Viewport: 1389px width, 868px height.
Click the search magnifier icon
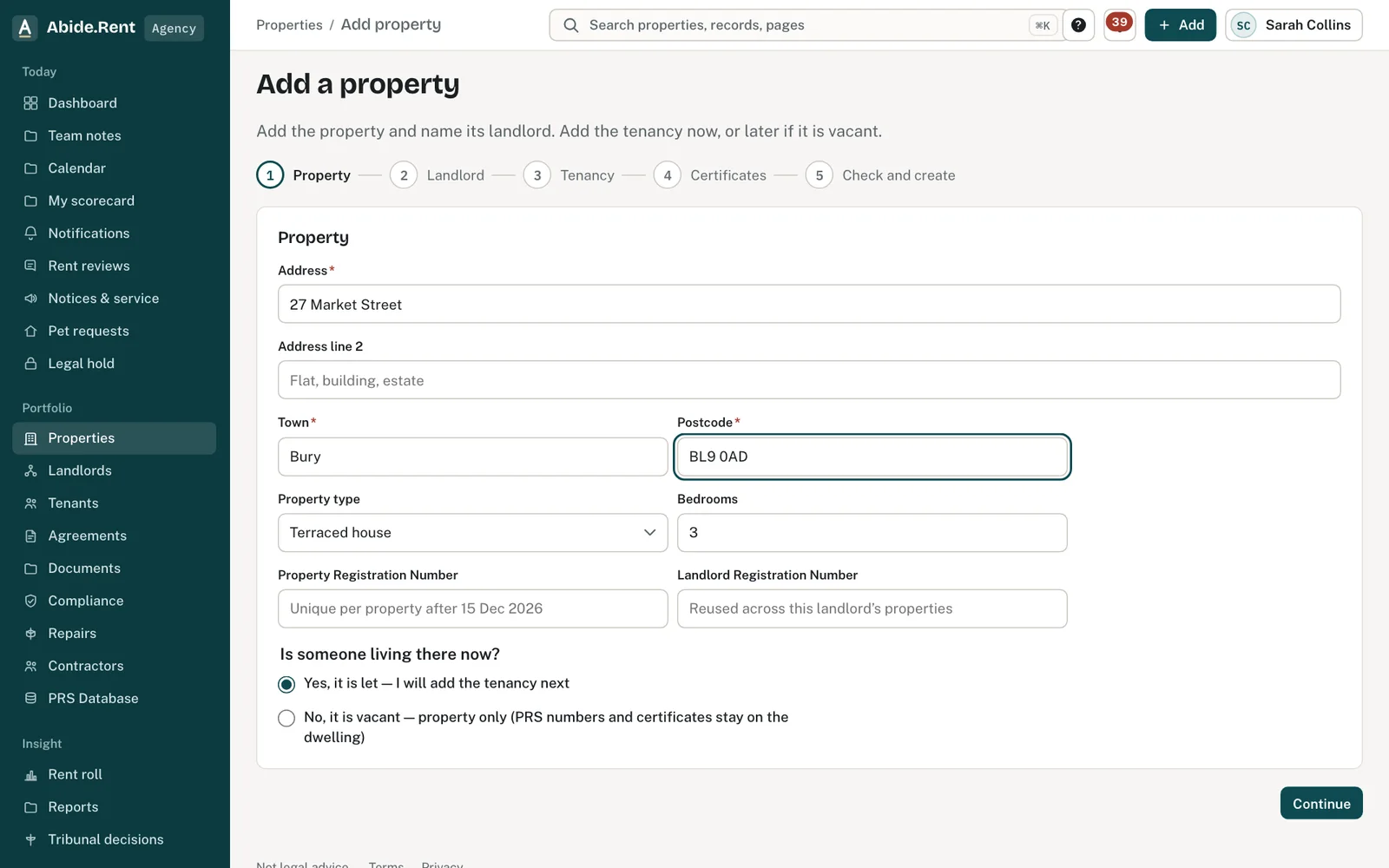tap(570, 25)
